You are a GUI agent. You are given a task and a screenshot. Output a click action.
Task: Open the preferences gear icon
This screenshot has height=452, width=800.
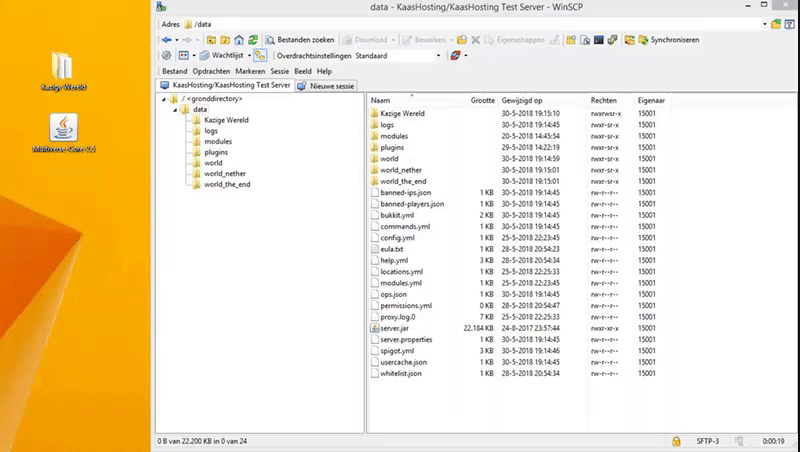click(x=167, y=56)
